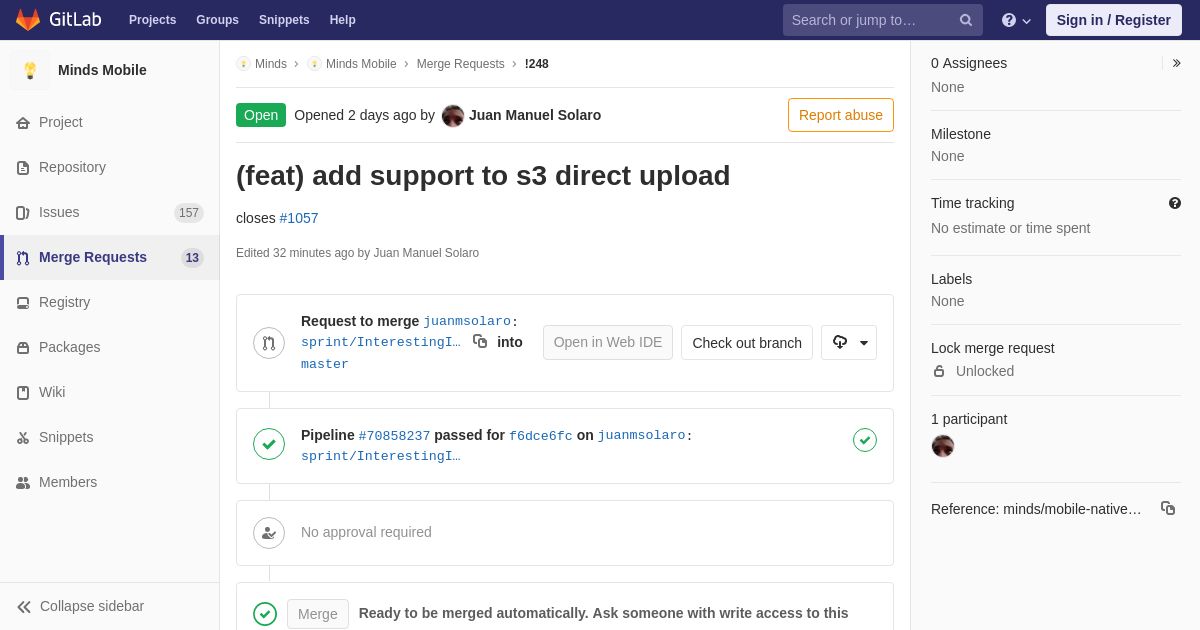Screen dimensions: 1200x630
Task: Click the ready to merge check icon
Action: tap(265, 614)
